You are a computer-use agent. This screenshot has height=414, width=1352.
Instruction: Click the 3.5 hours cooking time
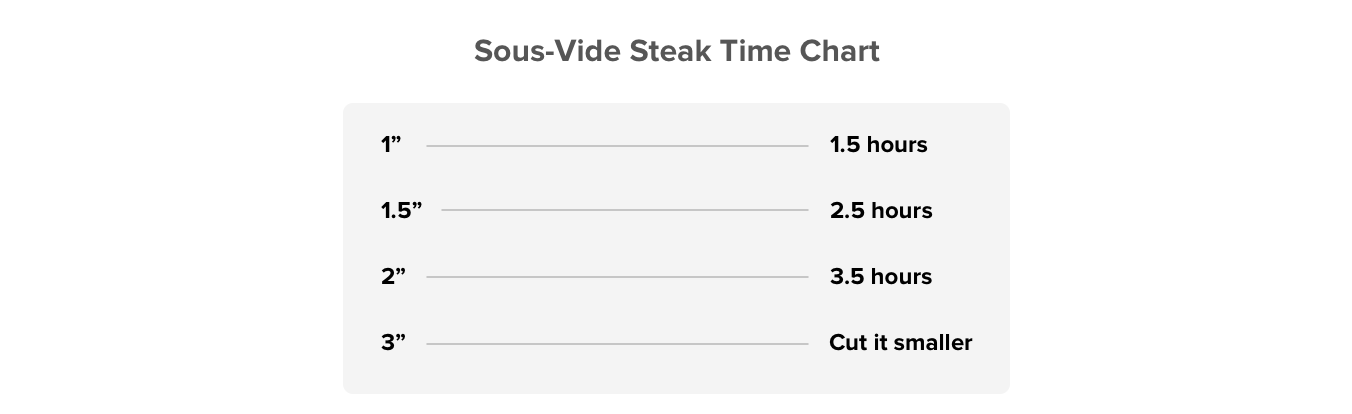point(880,277)
